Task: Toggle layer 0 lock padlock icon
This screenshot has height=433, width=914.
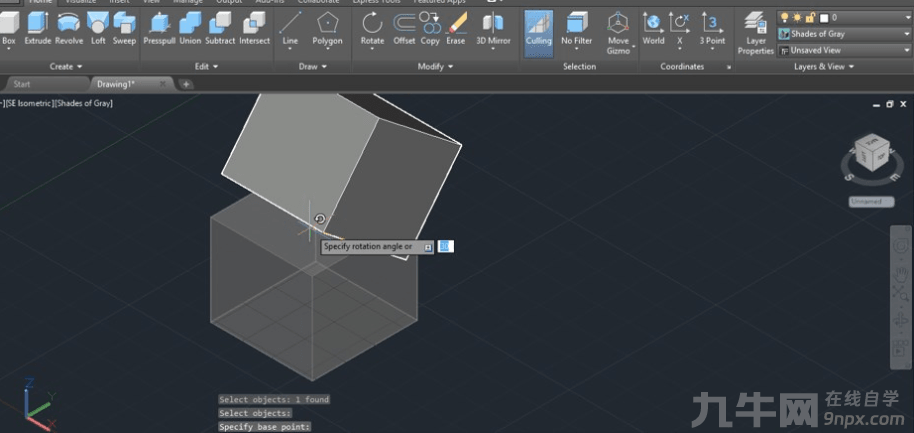Action: pyautogui.click(x=810, y=18)
